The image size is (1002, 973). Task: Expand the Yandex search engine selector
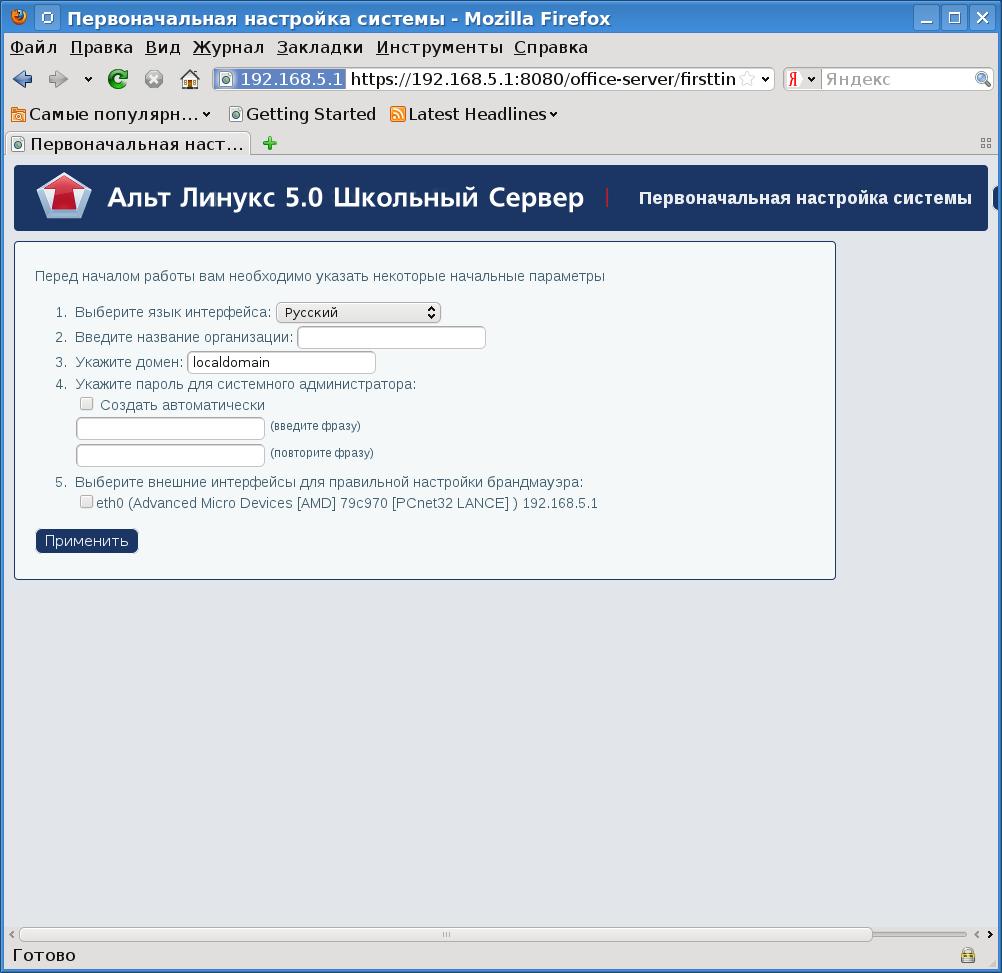pos(801,79)
